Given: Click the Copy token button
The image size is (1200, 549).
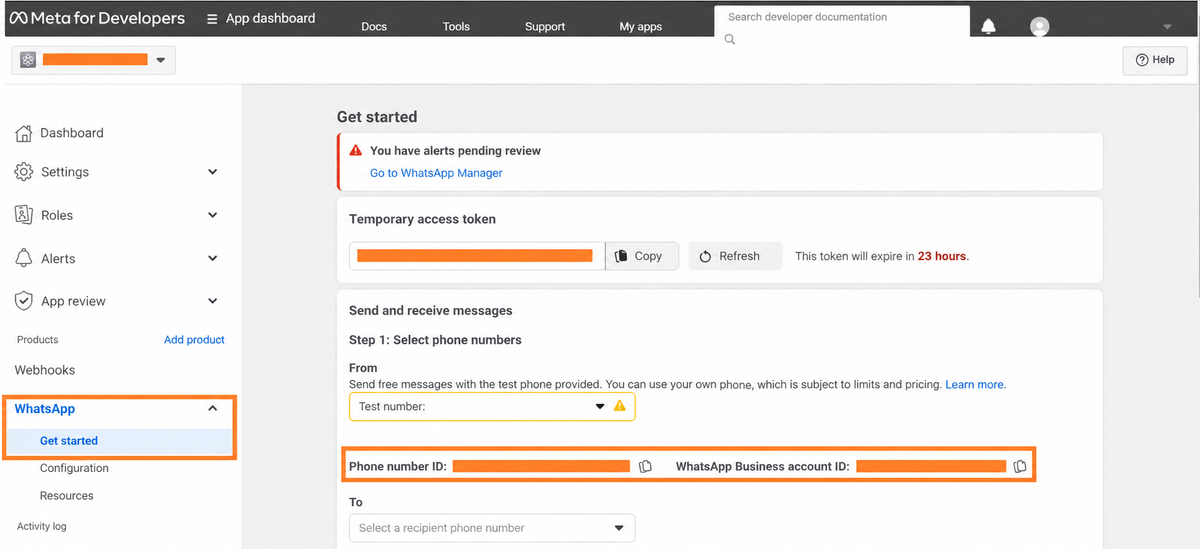Looking at the screenshot, I should [642, 256].
